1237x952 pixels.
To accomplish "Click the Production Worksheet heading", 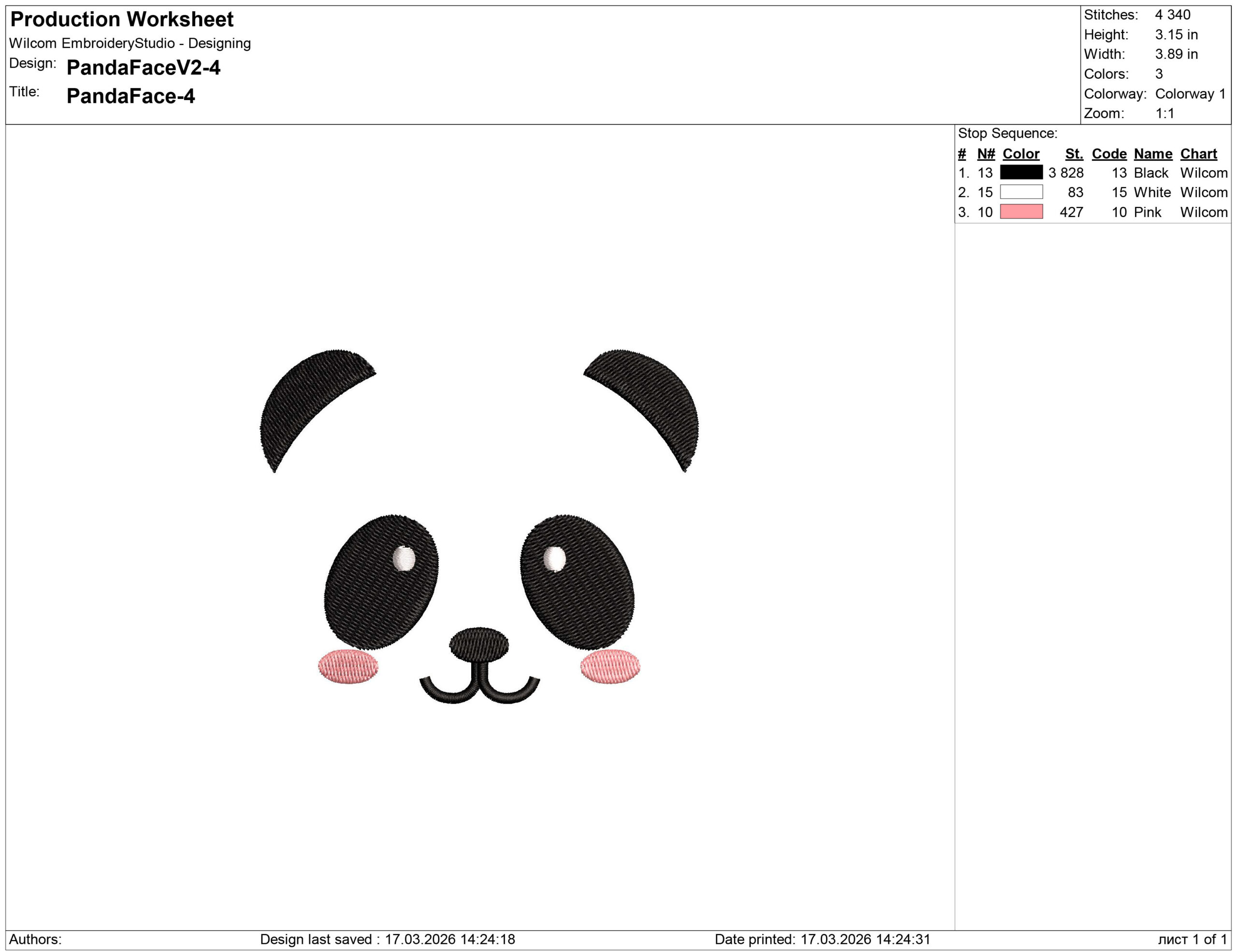I will [x=122, y=19].
